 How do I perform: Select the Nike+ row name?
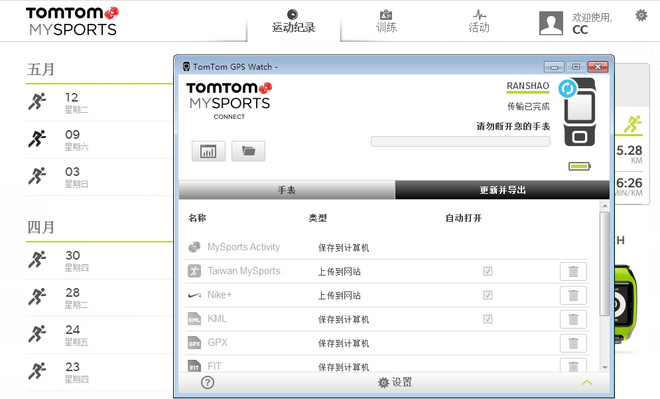click(219, 295)
